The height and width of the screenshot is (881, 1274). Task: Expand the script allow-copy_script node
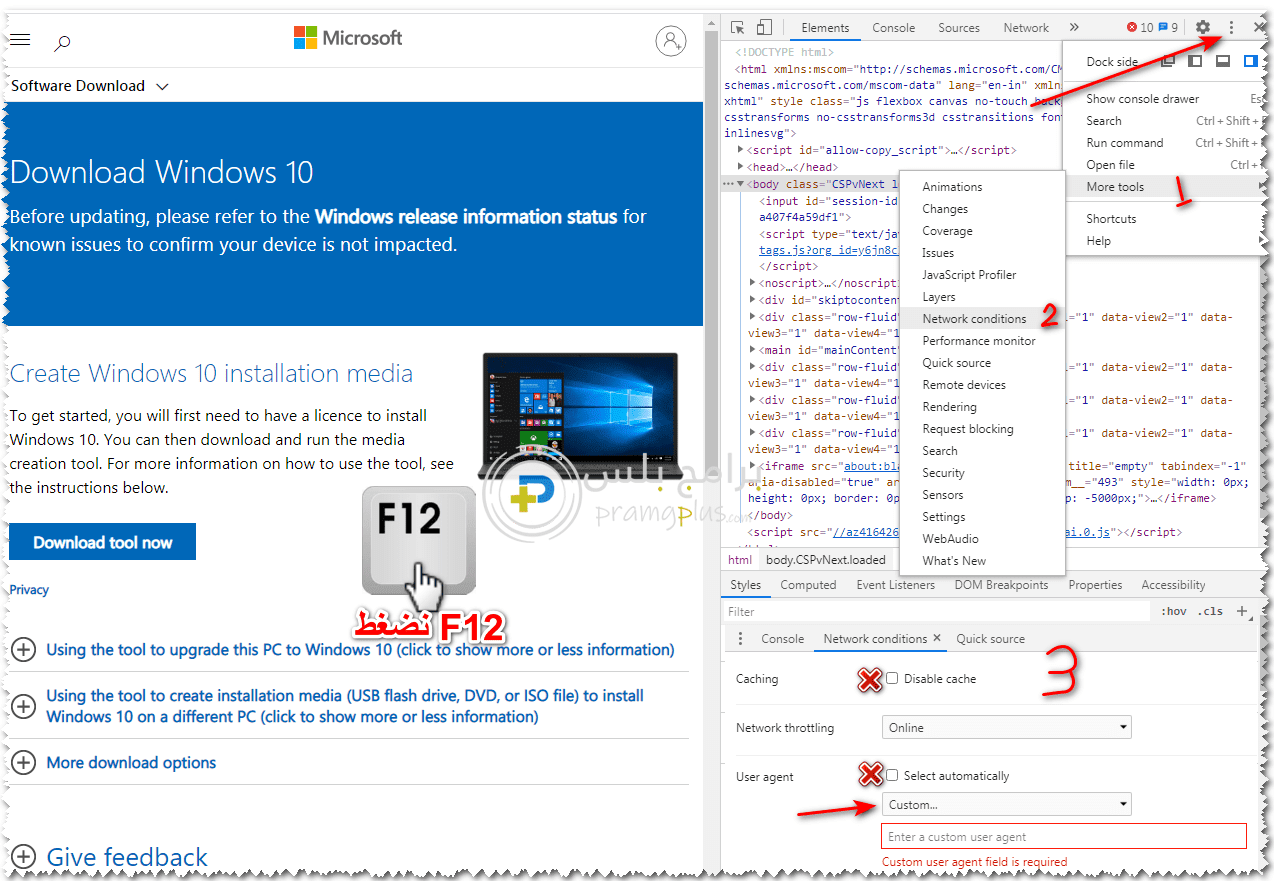[740, 150]
